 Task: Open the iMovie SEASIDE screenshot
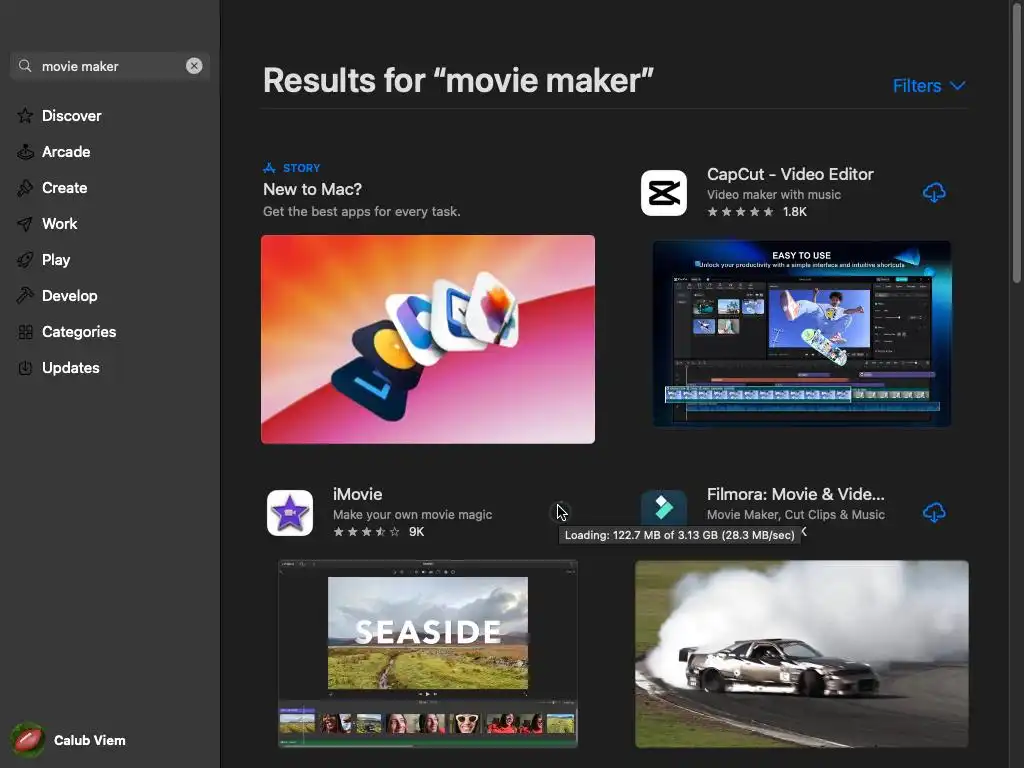click(x=428, y=654)
